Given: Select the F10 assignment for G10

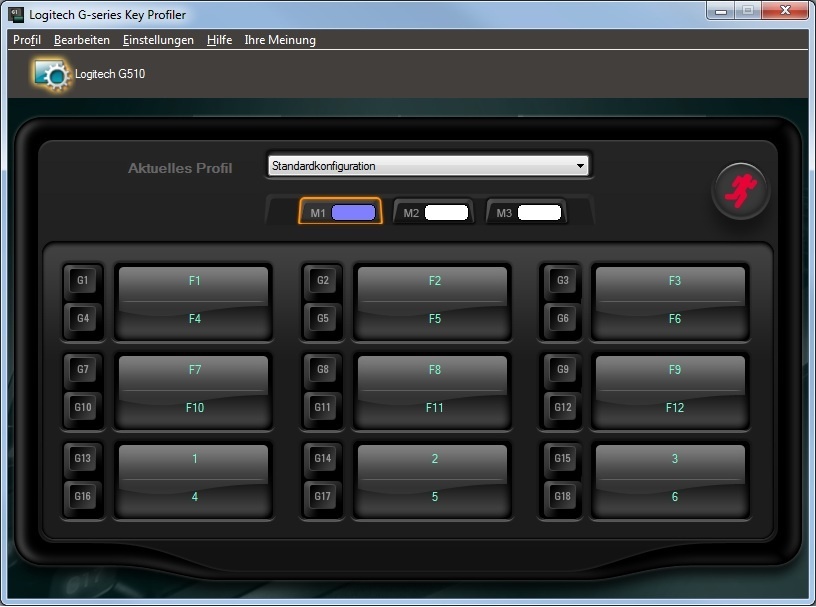Looking at the screenshot, I should coord(194,408).
